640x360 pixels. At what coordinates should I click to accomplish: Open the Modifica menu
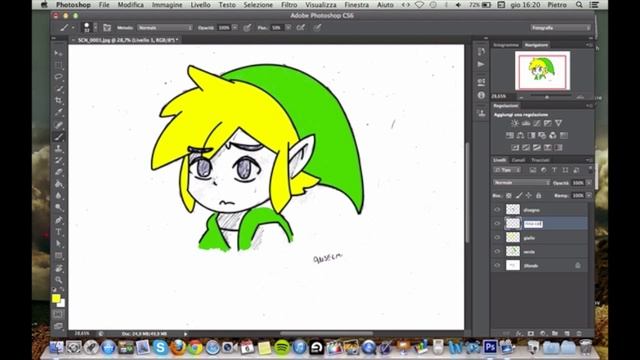tap(131, 5)
